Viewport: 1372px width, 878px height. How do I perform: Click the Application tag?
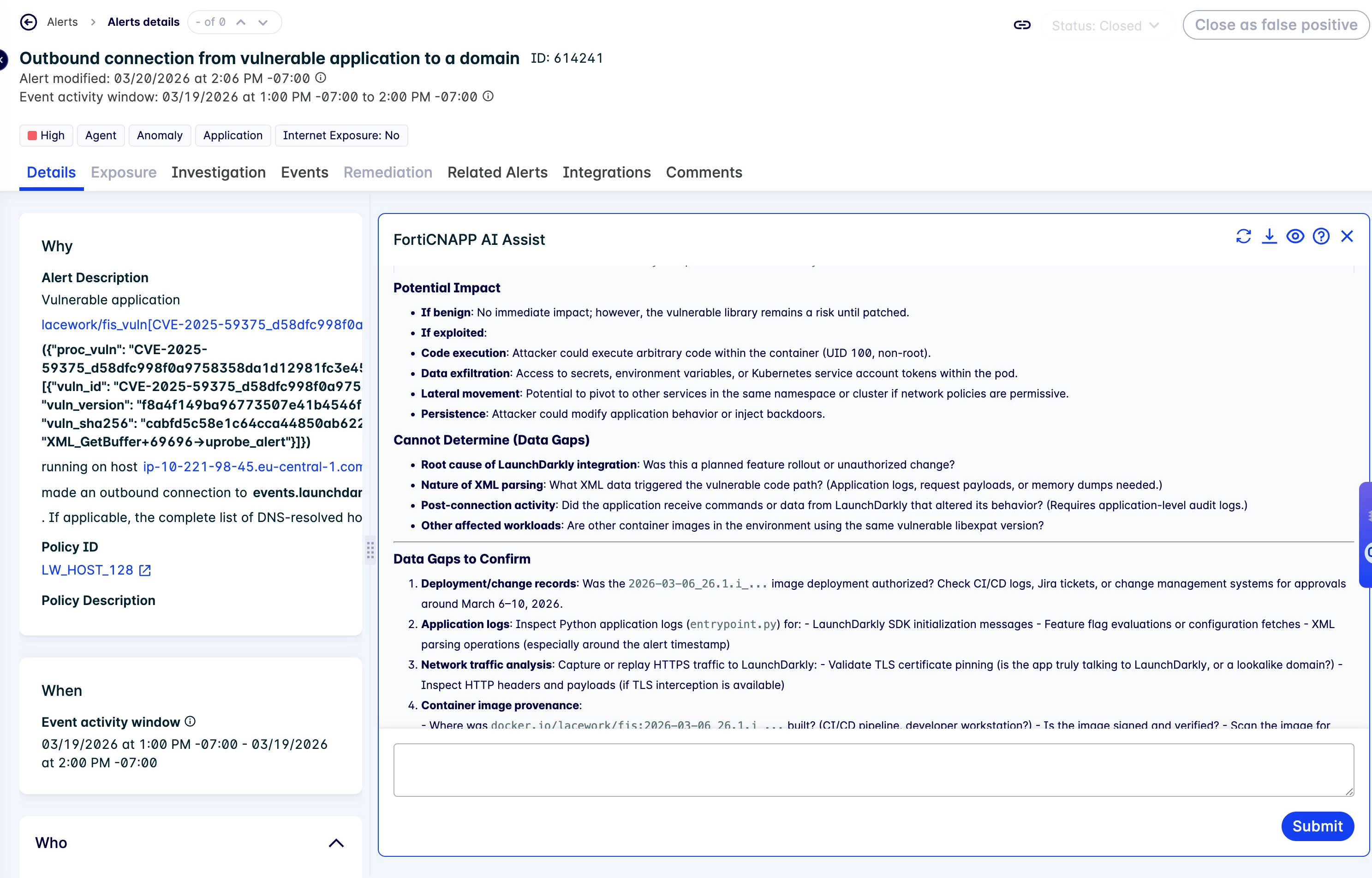233,135
